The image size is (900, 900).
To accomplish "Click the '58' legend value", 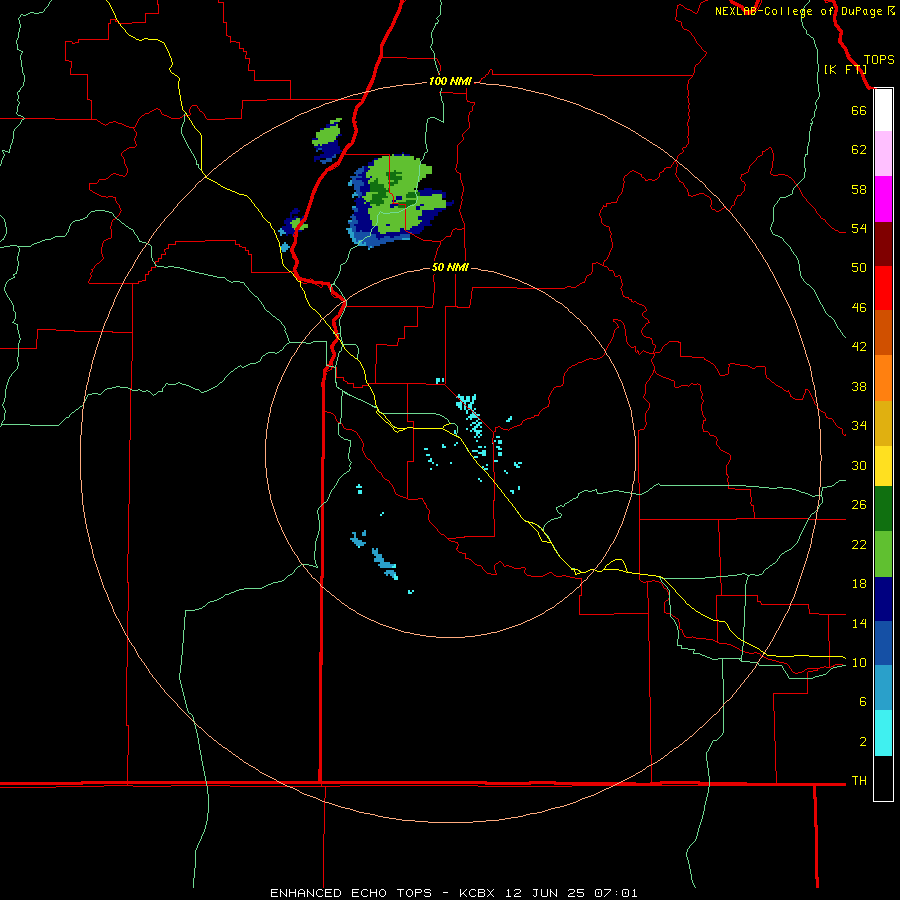I will tap(859, 189).
